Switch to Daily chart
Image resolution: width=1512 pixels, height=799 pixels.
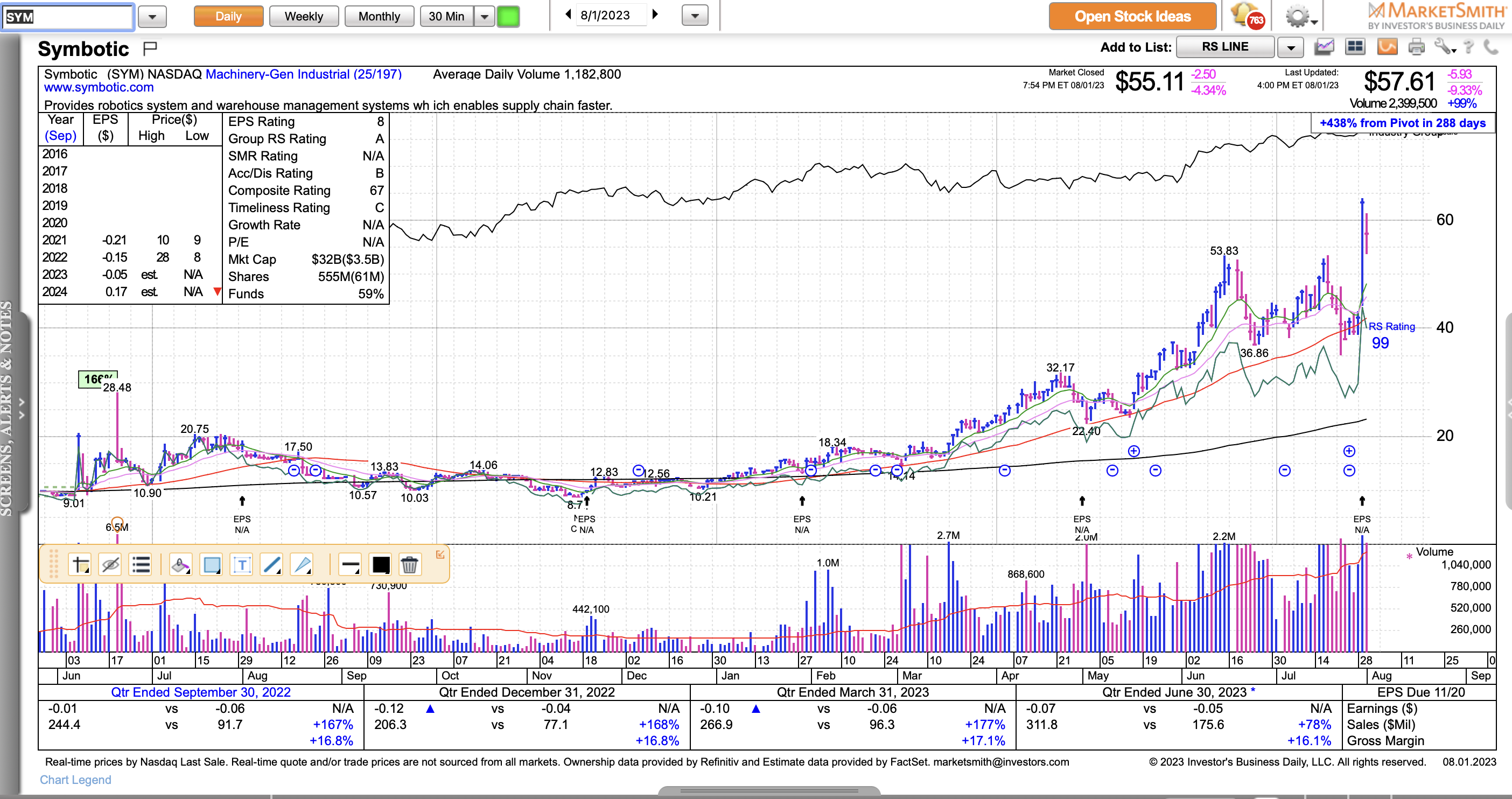click(228, 17)
